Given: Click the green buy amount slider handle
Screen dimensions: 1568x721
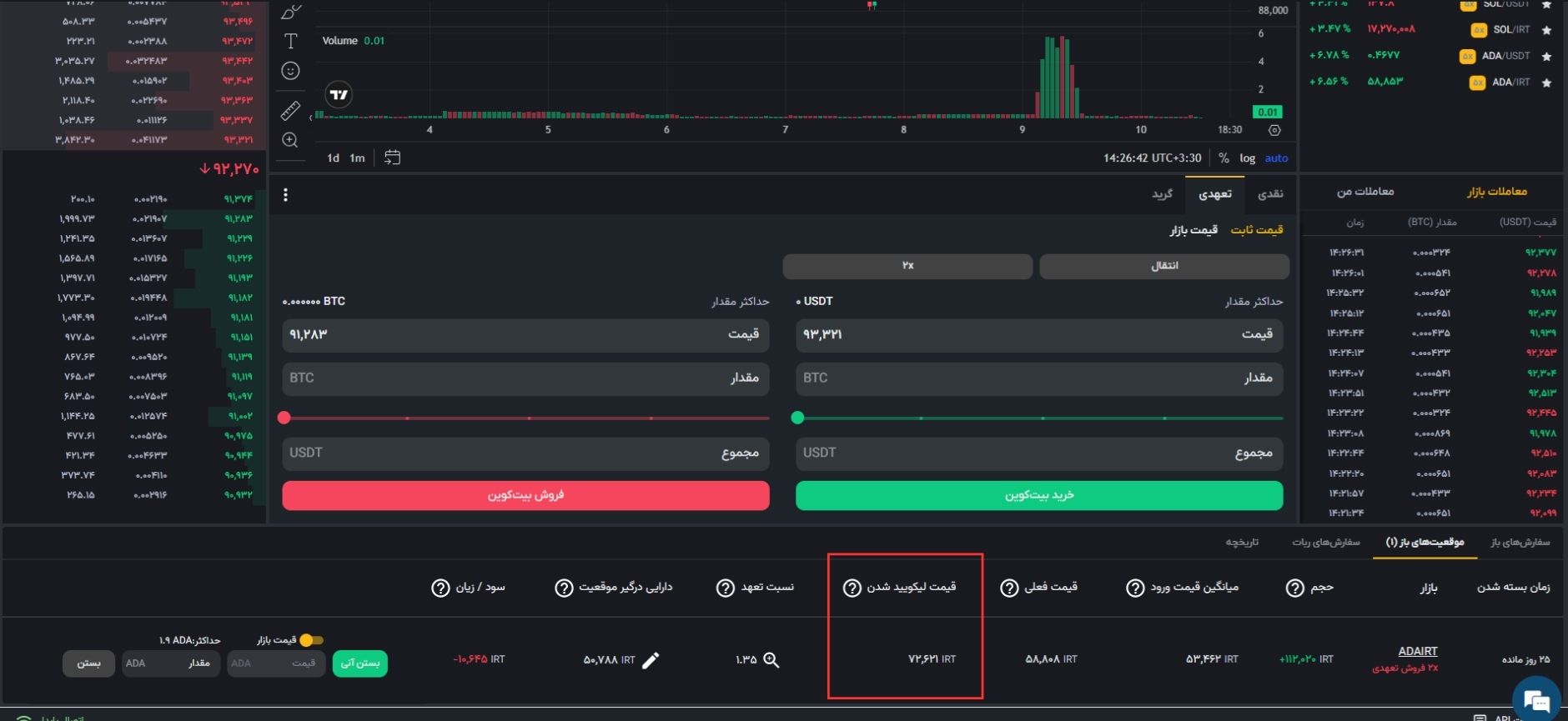Looking at the screenshot, I should (x=797, y=418).
